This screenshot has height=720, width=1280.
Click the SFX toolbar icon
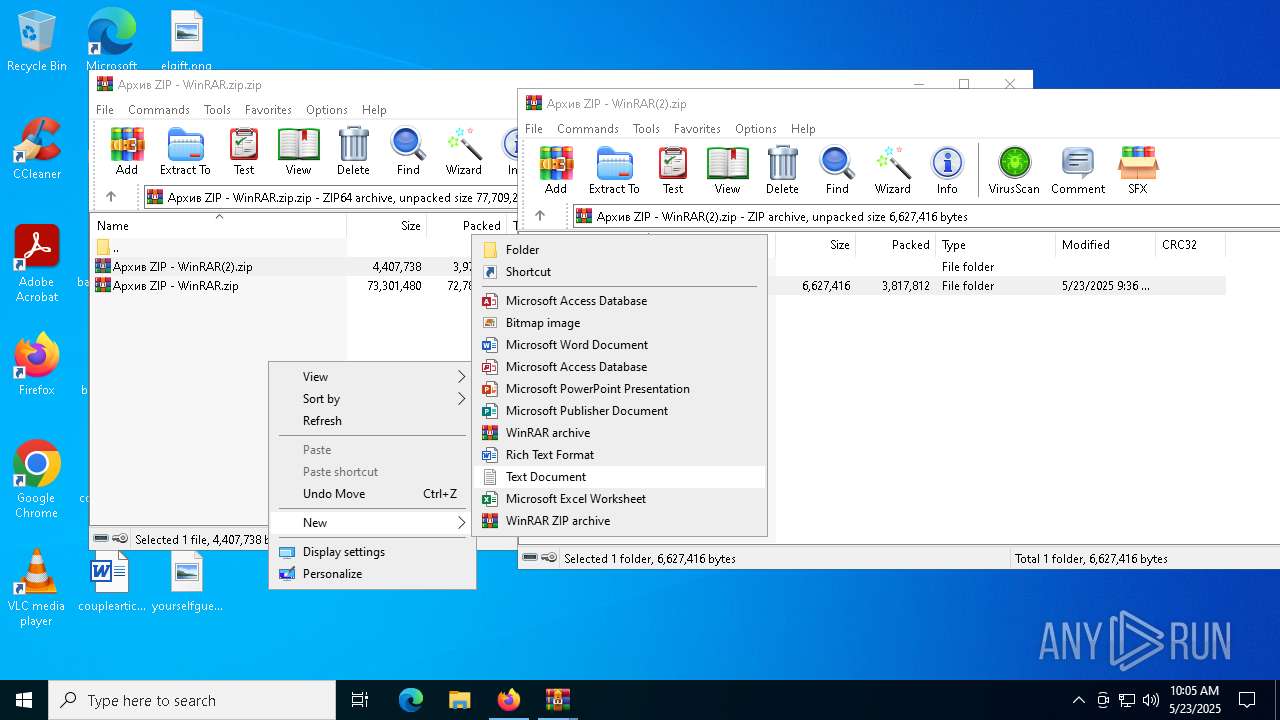pyautogui.click(x=1138, y=170)
